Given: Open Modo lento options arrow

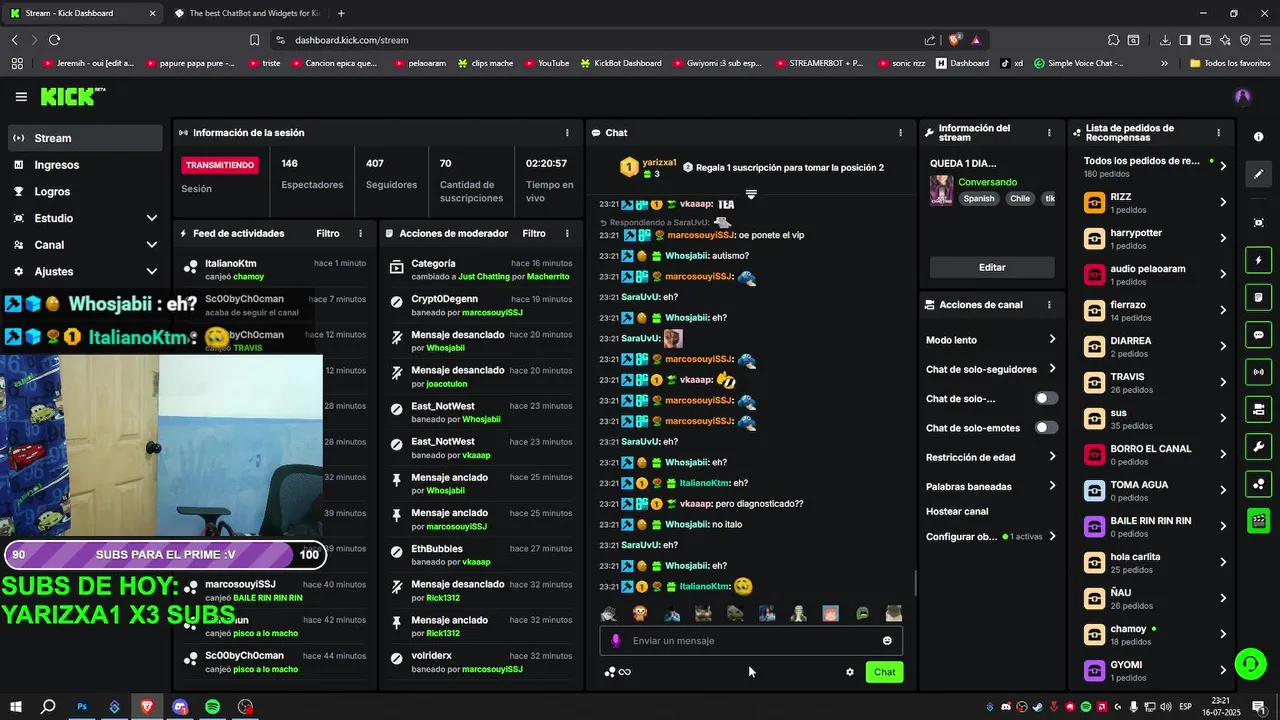Looking at the screenshot, I should (1052, 340).
